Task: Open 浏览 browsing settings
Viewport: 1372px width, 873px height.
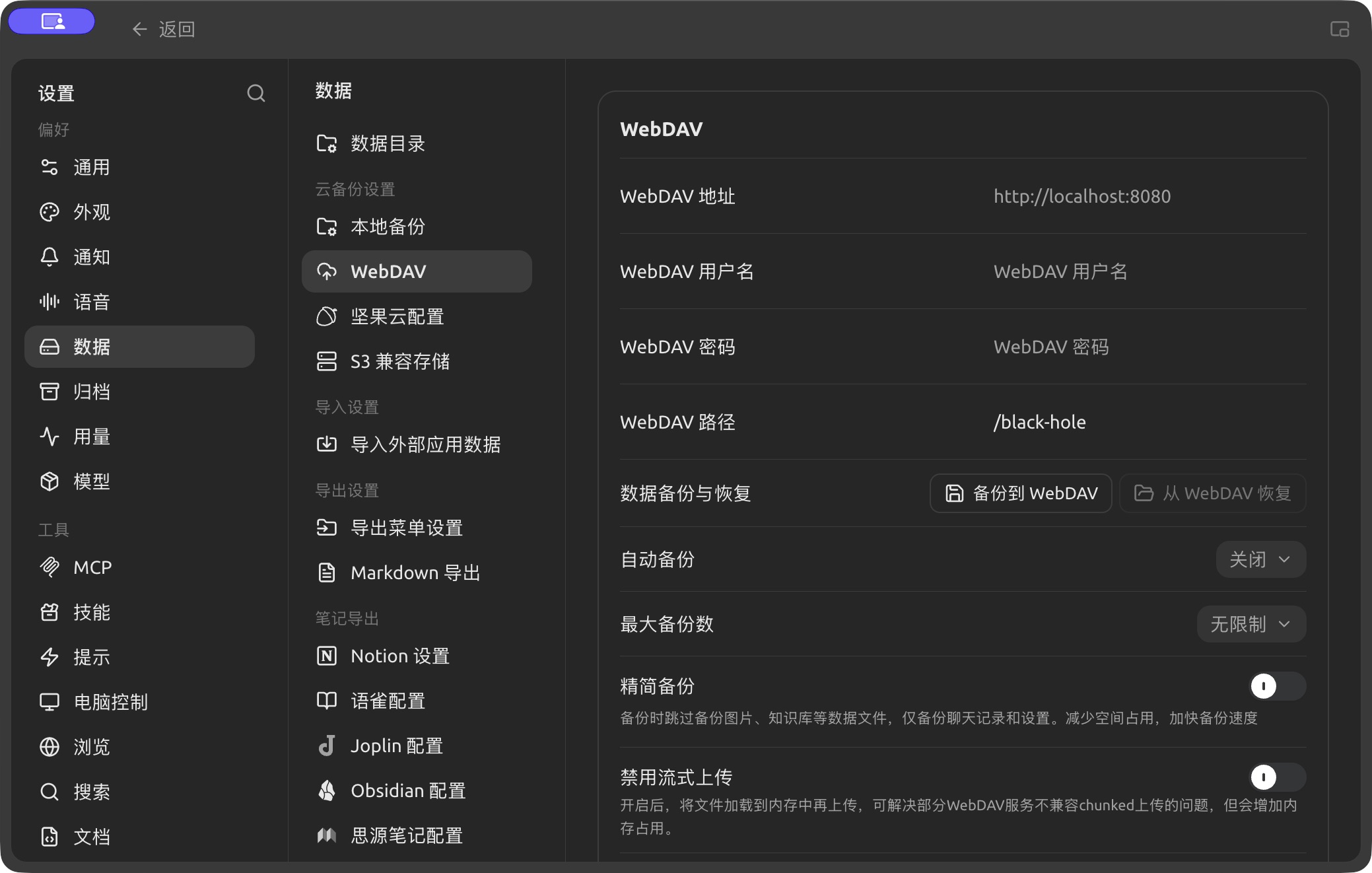Action: click(x=139, y=747)
